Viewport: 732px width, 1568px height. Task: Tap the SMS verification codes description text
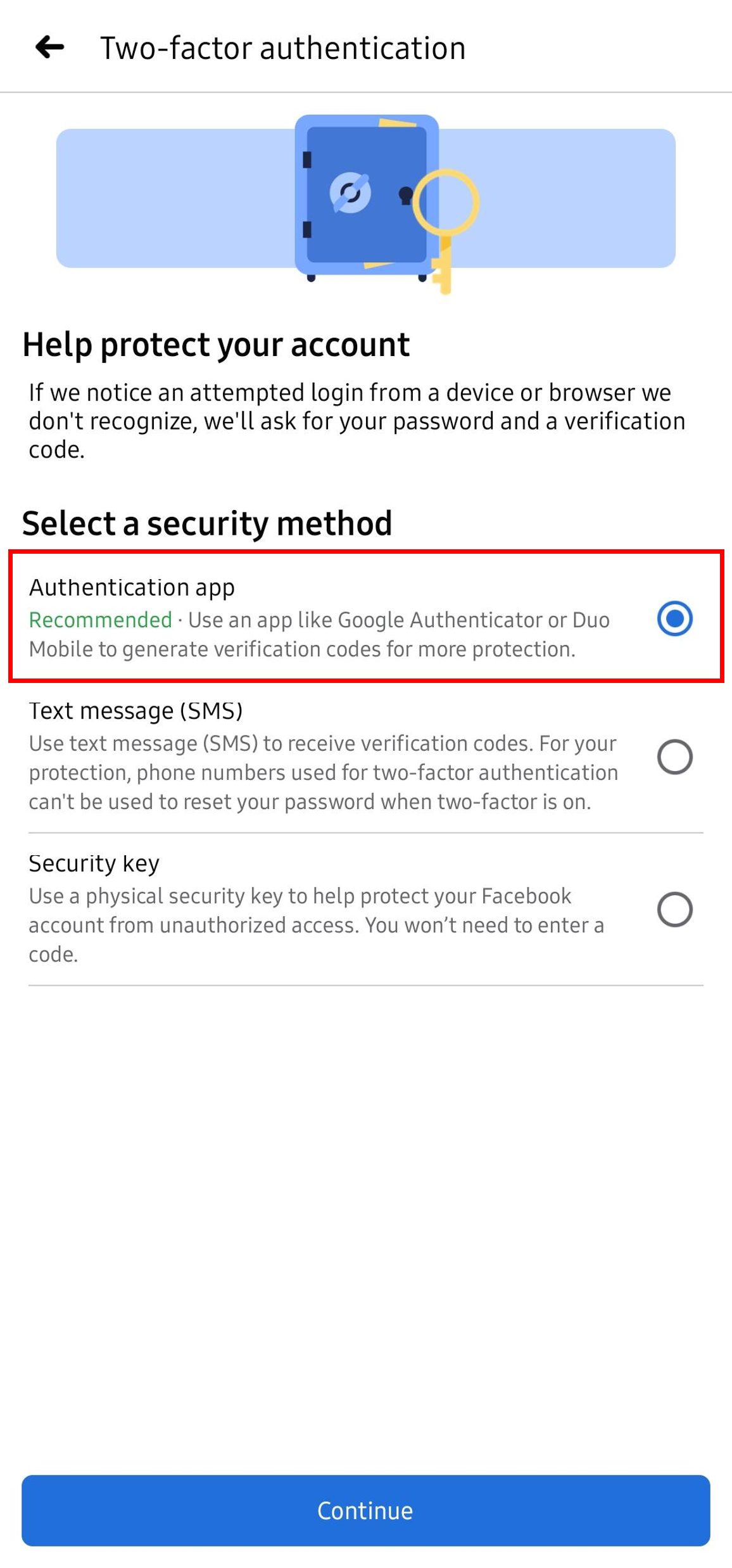[323, 772]
